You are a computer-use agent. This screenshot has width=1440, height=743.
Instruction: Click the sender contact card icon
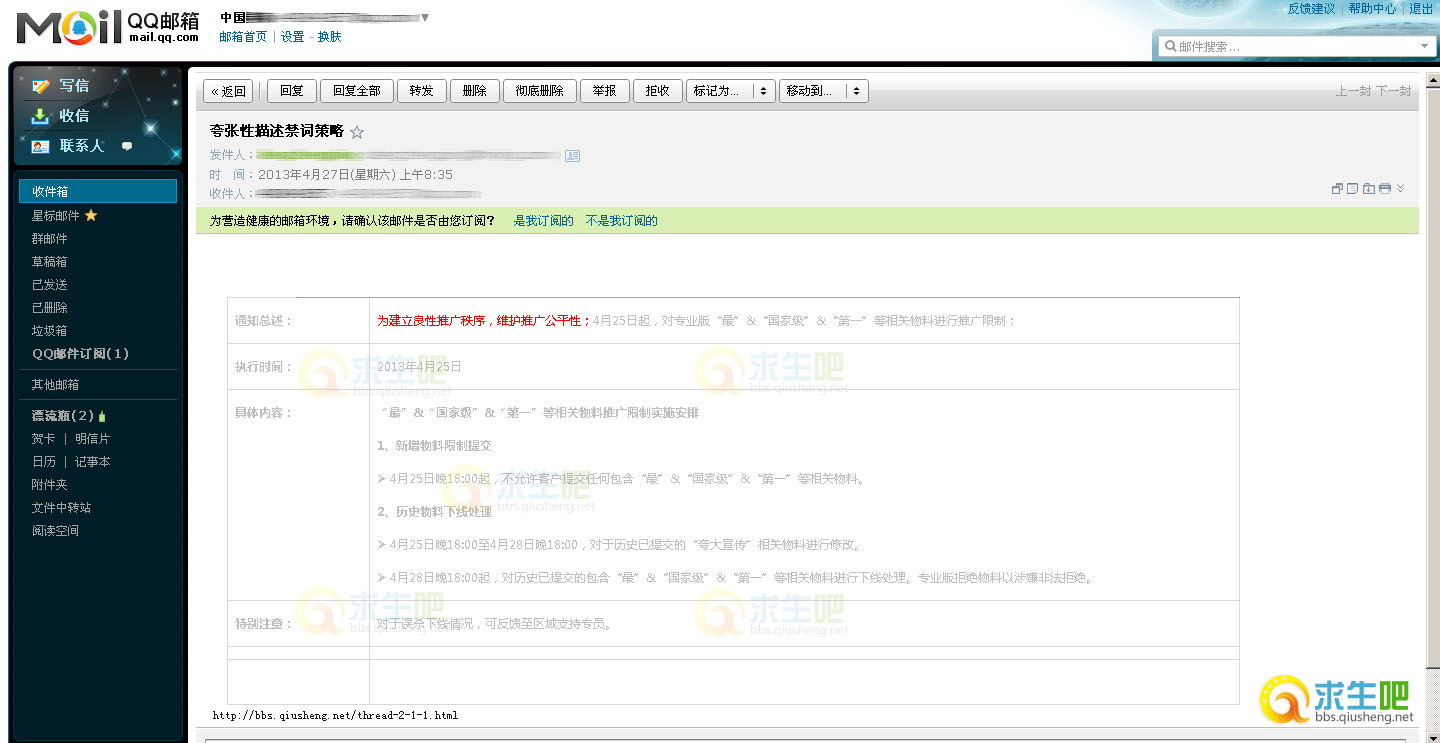pyautogui.click(x=572, y=155)
